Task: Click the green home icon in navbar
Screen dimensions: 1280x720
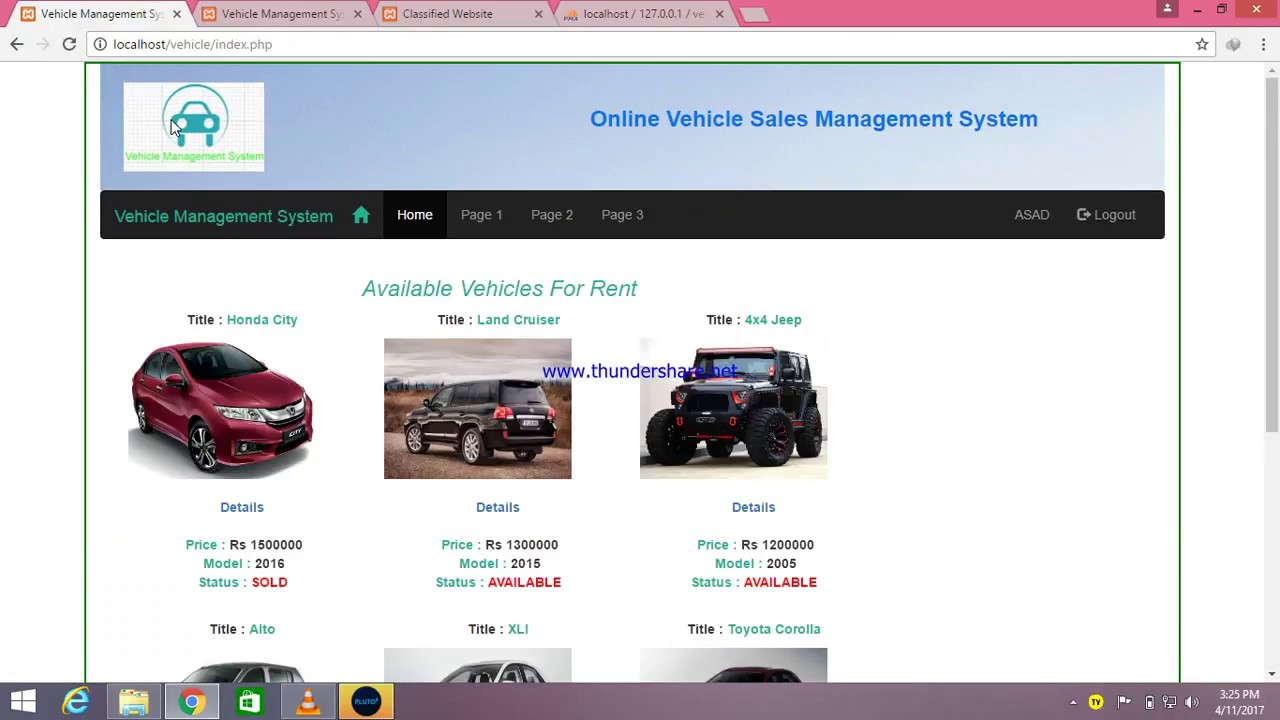Action: (x=361, y=215)
